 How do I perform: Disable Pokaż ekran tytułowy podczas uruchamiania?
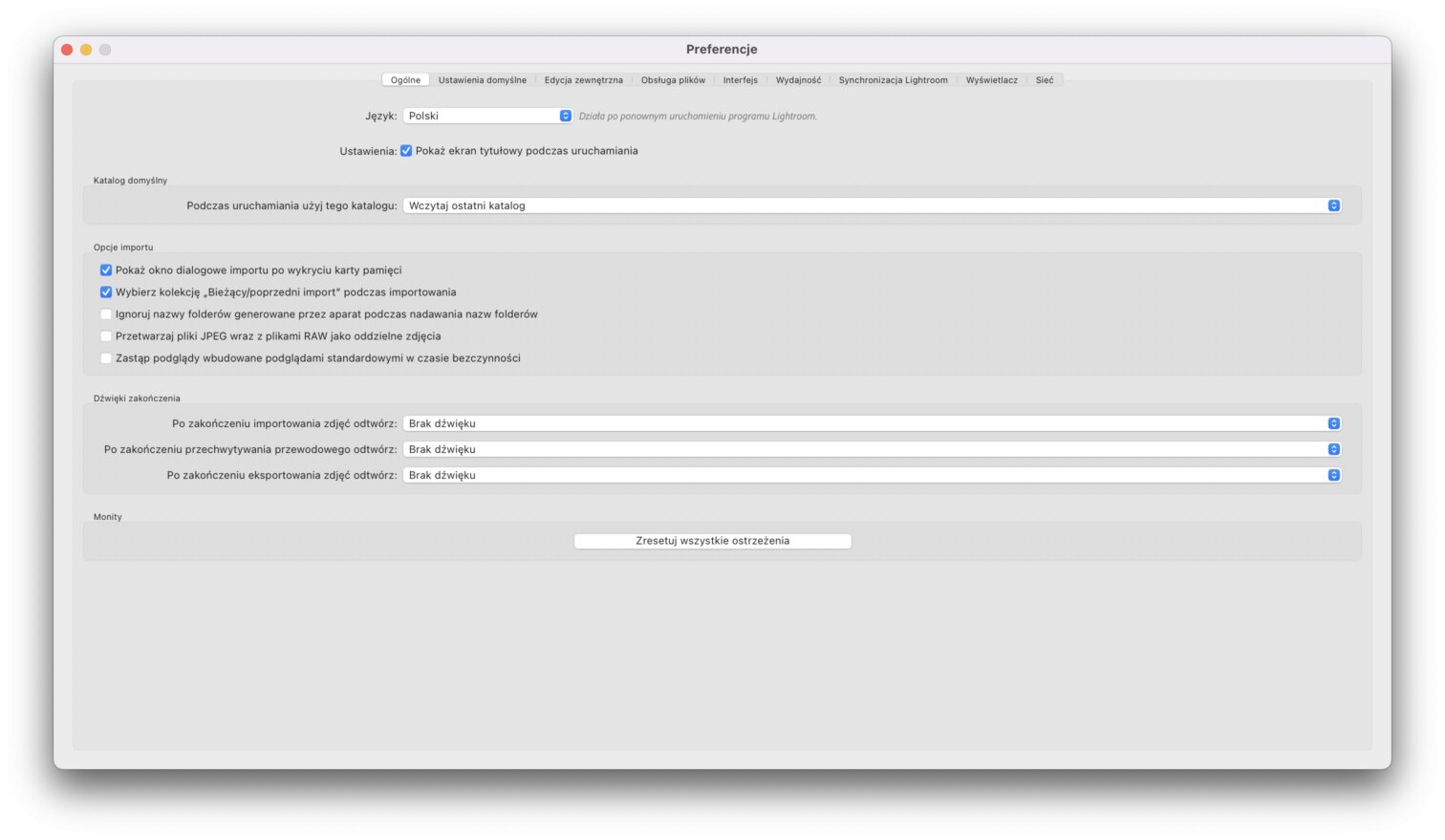pyautogui.click(x=406, y=151)
